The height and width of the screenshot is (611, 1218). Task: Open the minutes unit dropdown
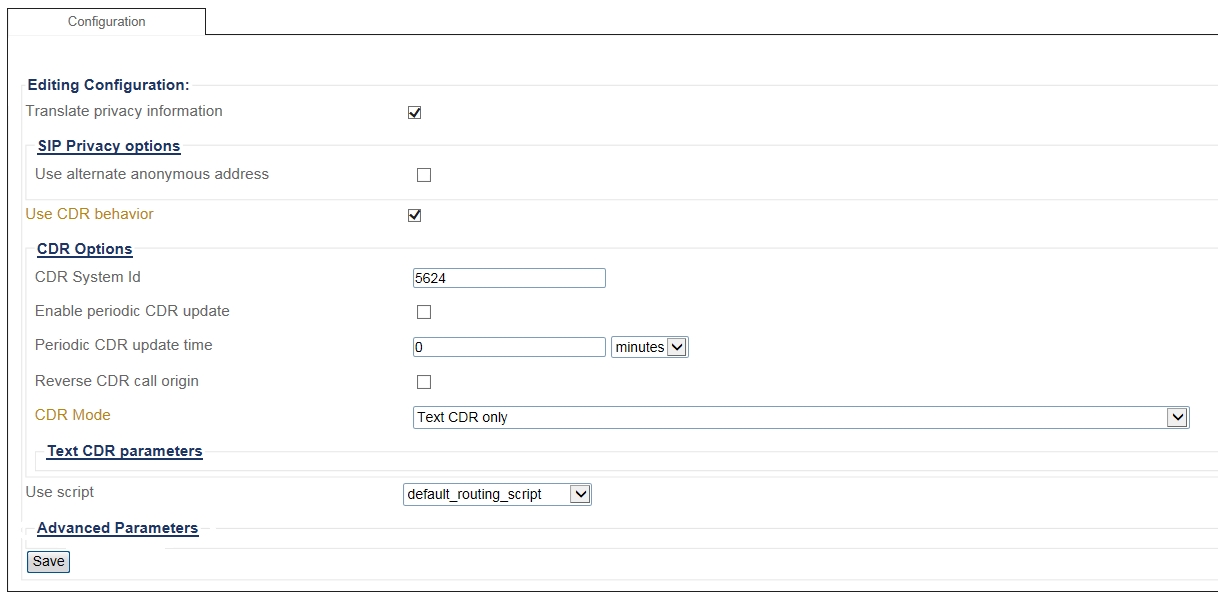(x=650, y=347)
